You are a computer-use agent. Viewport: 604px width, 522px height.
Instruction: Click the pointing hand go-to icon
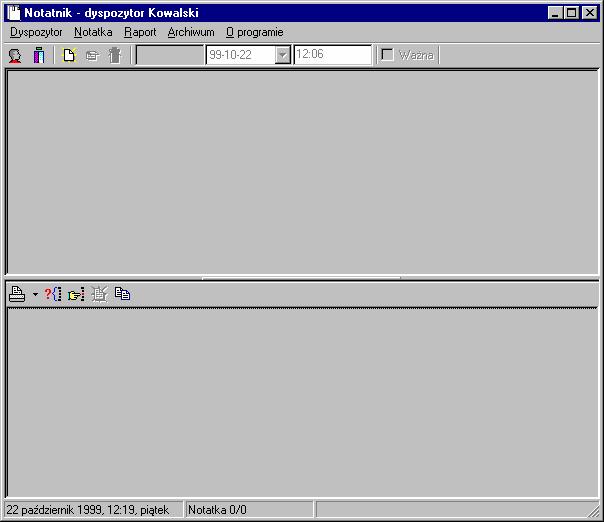coord(76,295)
